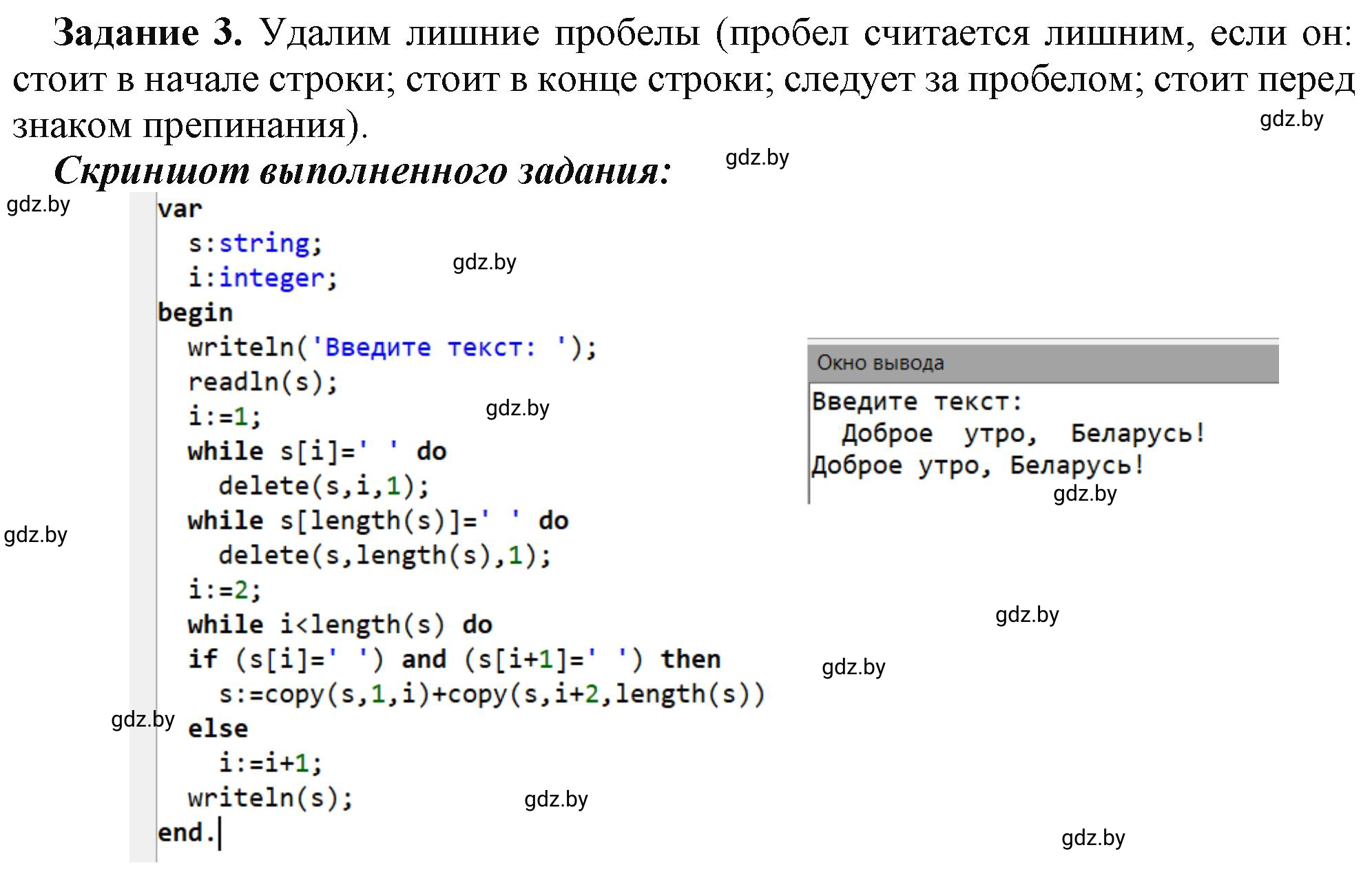This screenshot has height=885, width=1372.
Task: Click the 'Окно вывода' panel header
Action: point(1043,363)
